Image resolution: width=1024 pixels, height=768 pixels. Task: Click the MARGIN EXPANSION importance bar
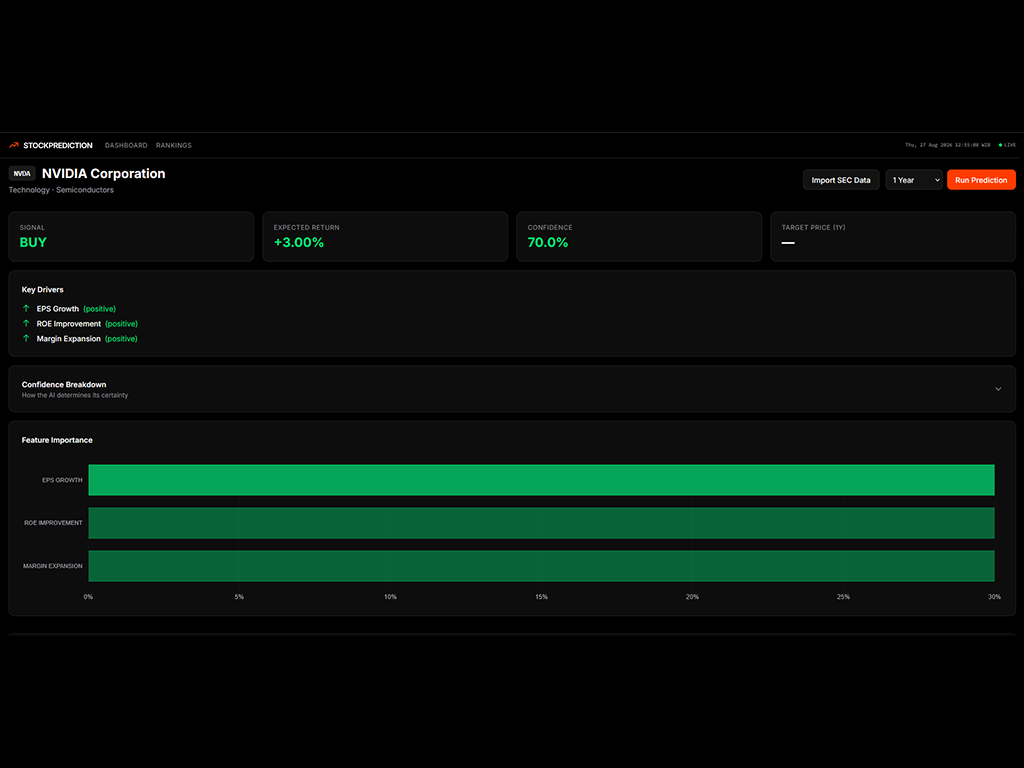click(x=541, y=566)
